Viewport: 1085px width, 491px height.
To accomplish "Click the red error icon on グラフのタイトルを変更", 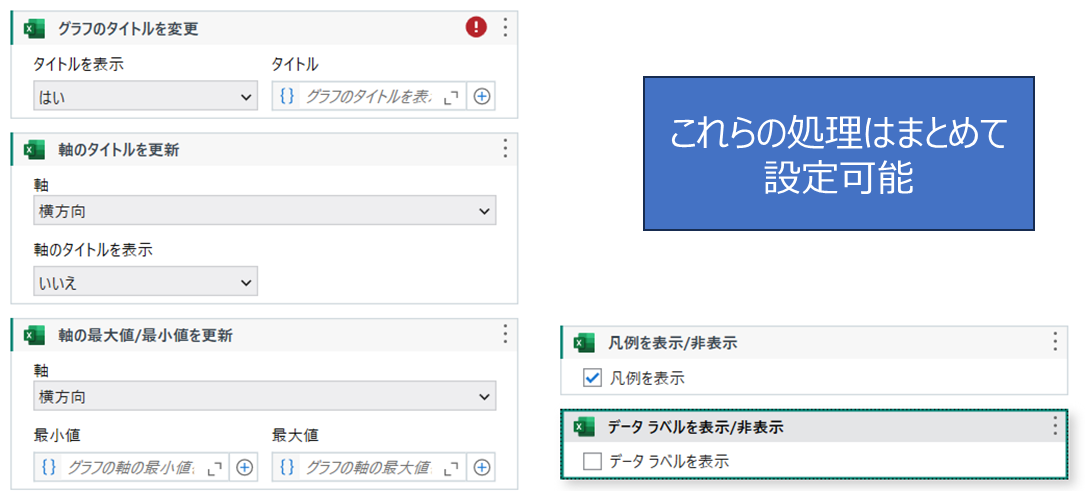I will pyautogui.click(x=476, y=28).
